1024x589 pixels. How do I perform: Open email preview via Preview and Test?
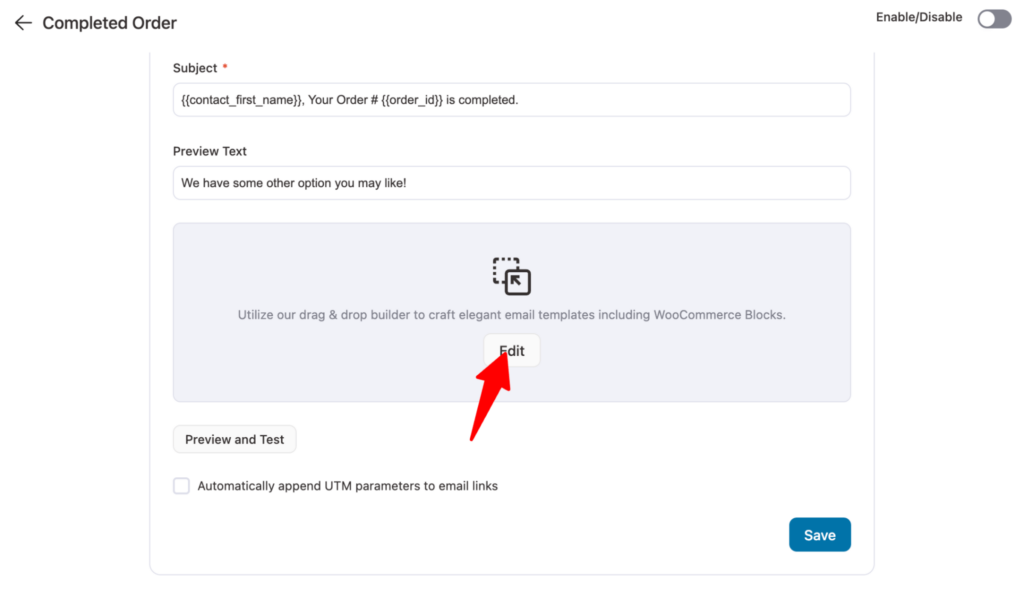(x=234, y=439)
